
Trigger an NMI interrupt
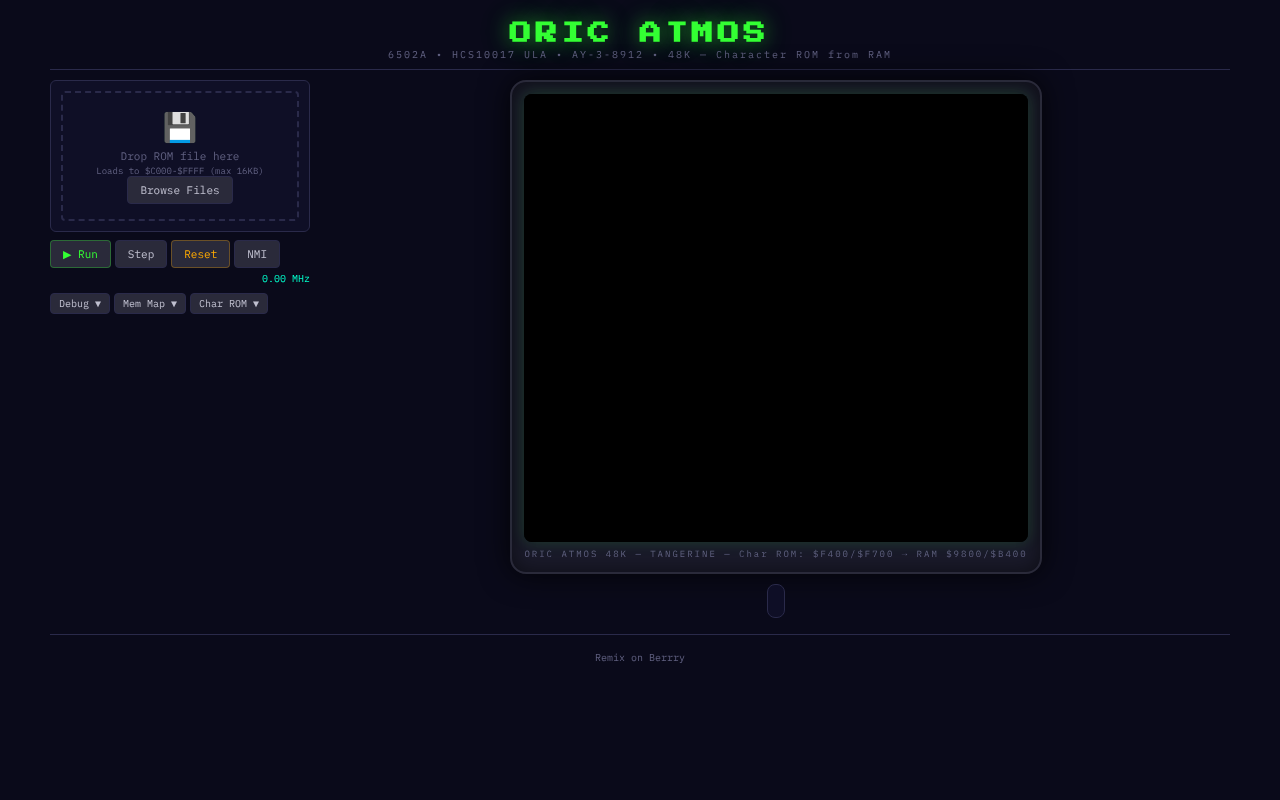(x=257, y=254)
